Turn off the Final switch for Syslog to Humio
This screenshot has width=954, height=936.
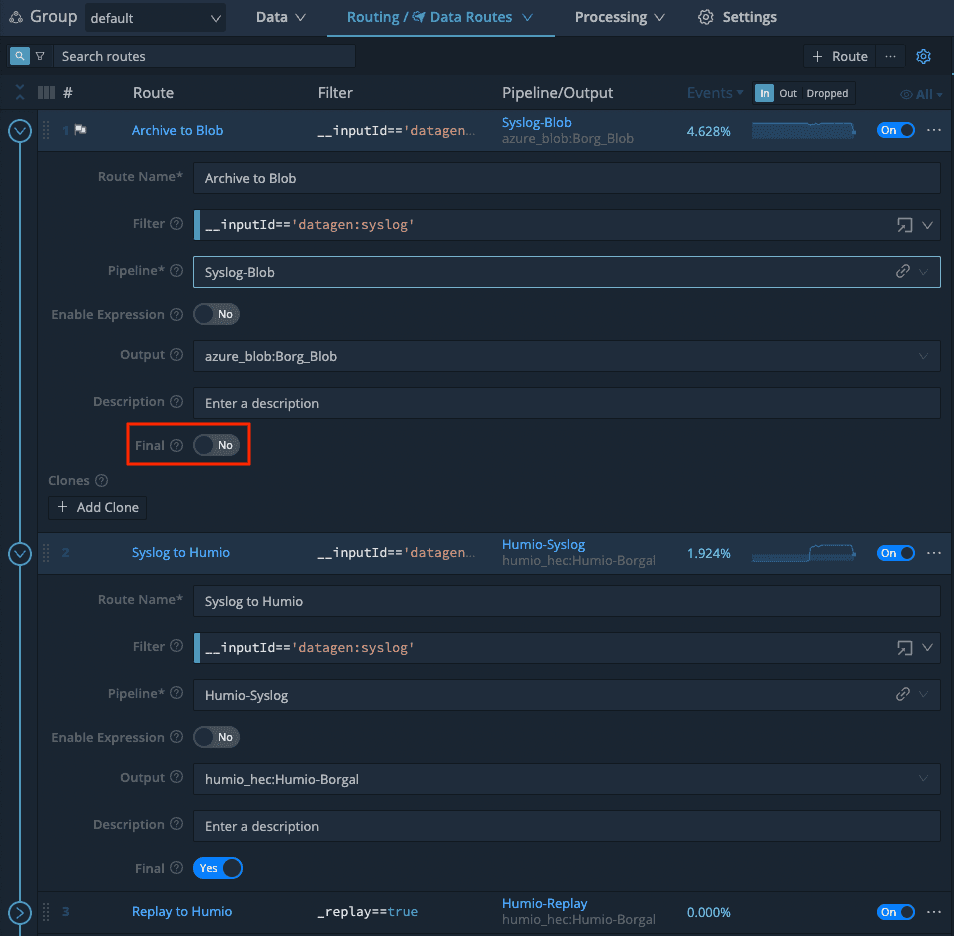point(218,868)
